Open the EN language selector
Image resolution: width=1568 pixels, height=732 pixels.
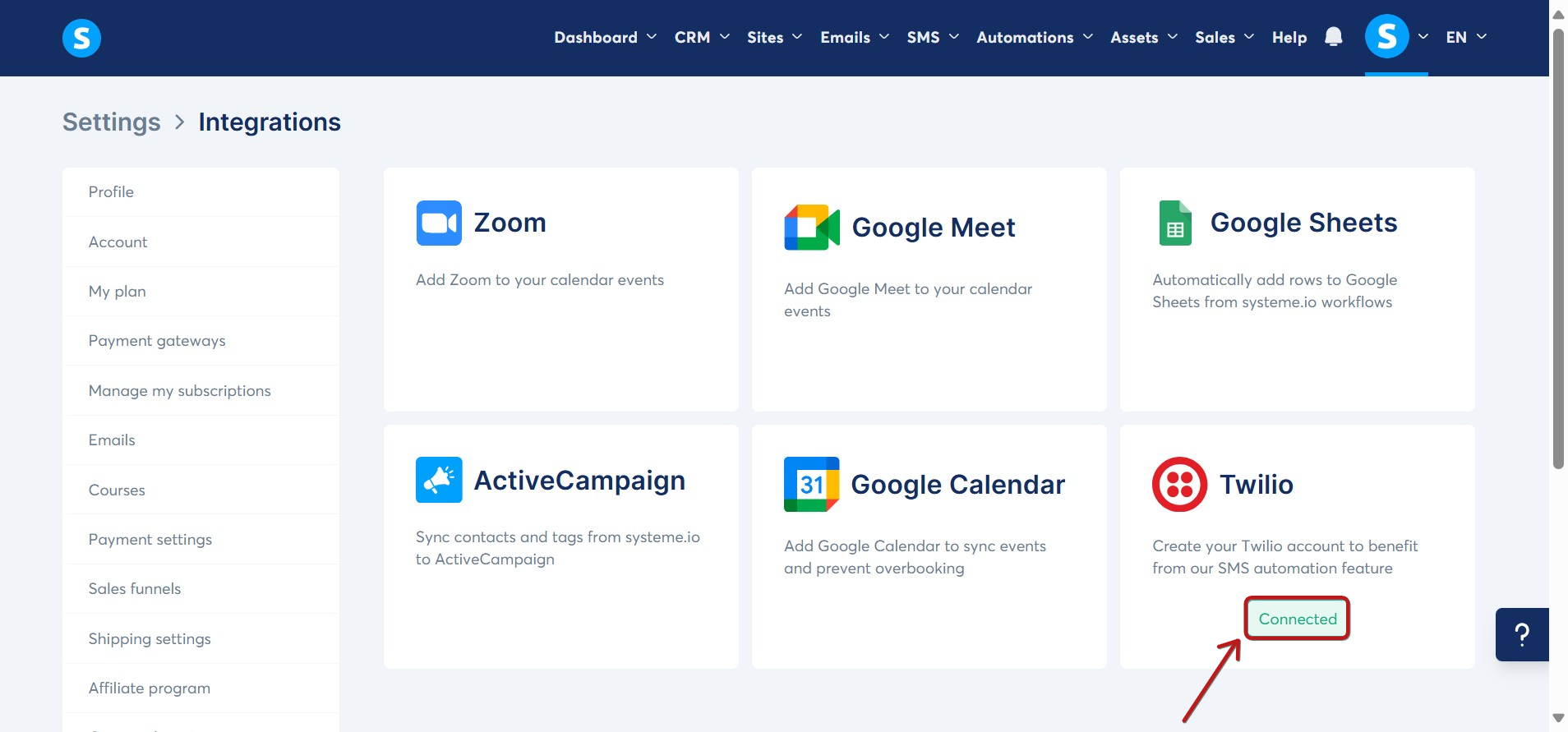(1466, 37)
